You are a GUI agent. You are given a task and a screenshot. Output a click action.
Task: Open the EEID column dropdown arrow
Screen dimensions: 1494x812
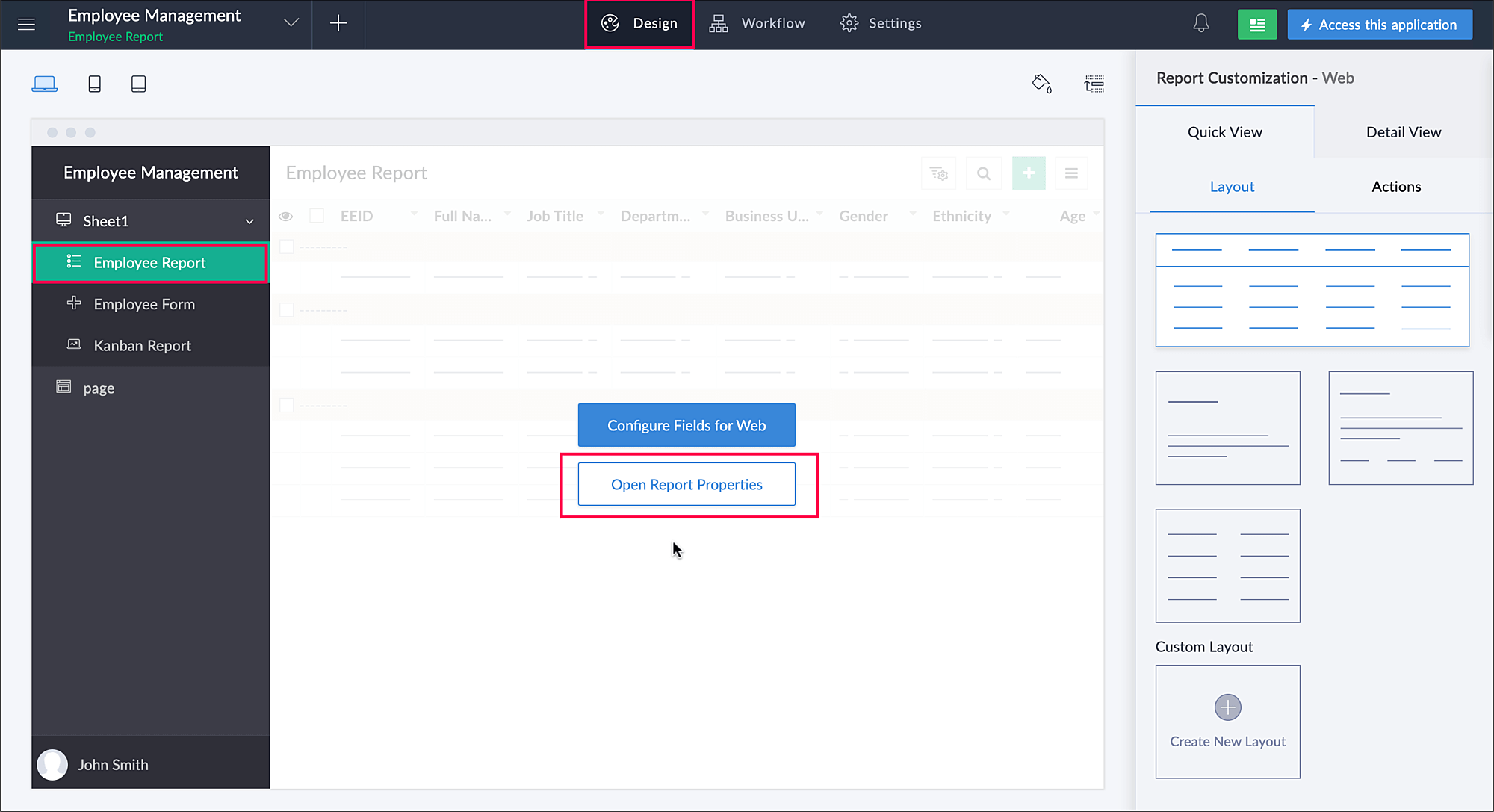tap(414, 214)
